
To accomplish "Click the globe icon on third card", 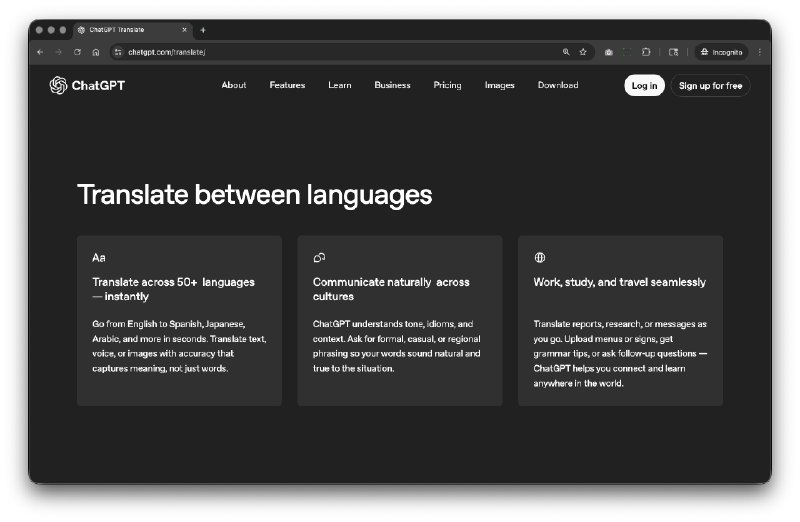I will pos(540,258).
